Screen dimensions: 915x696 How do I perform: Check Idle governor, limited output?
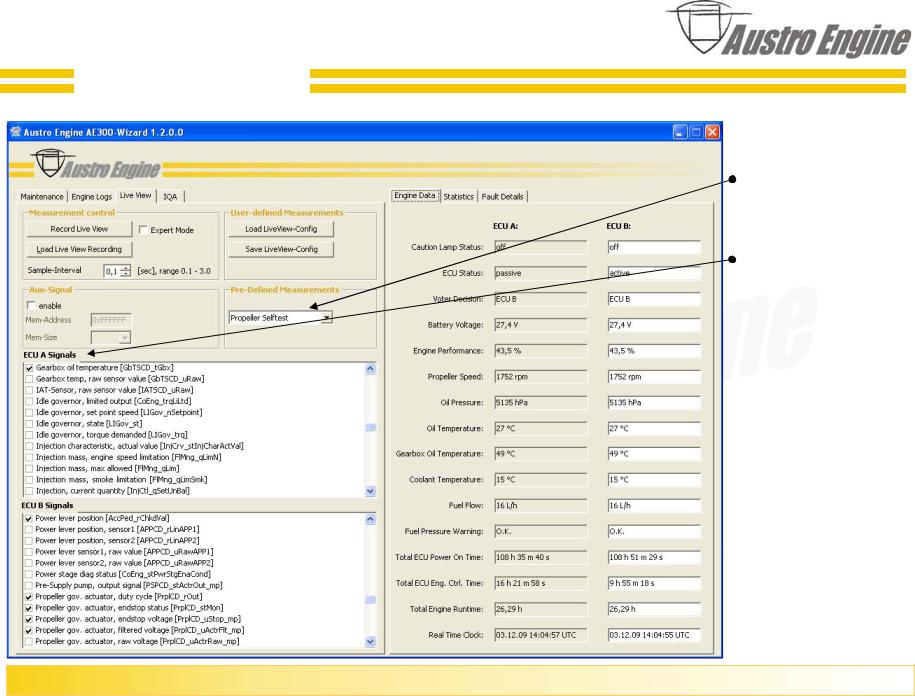[29, 401]
